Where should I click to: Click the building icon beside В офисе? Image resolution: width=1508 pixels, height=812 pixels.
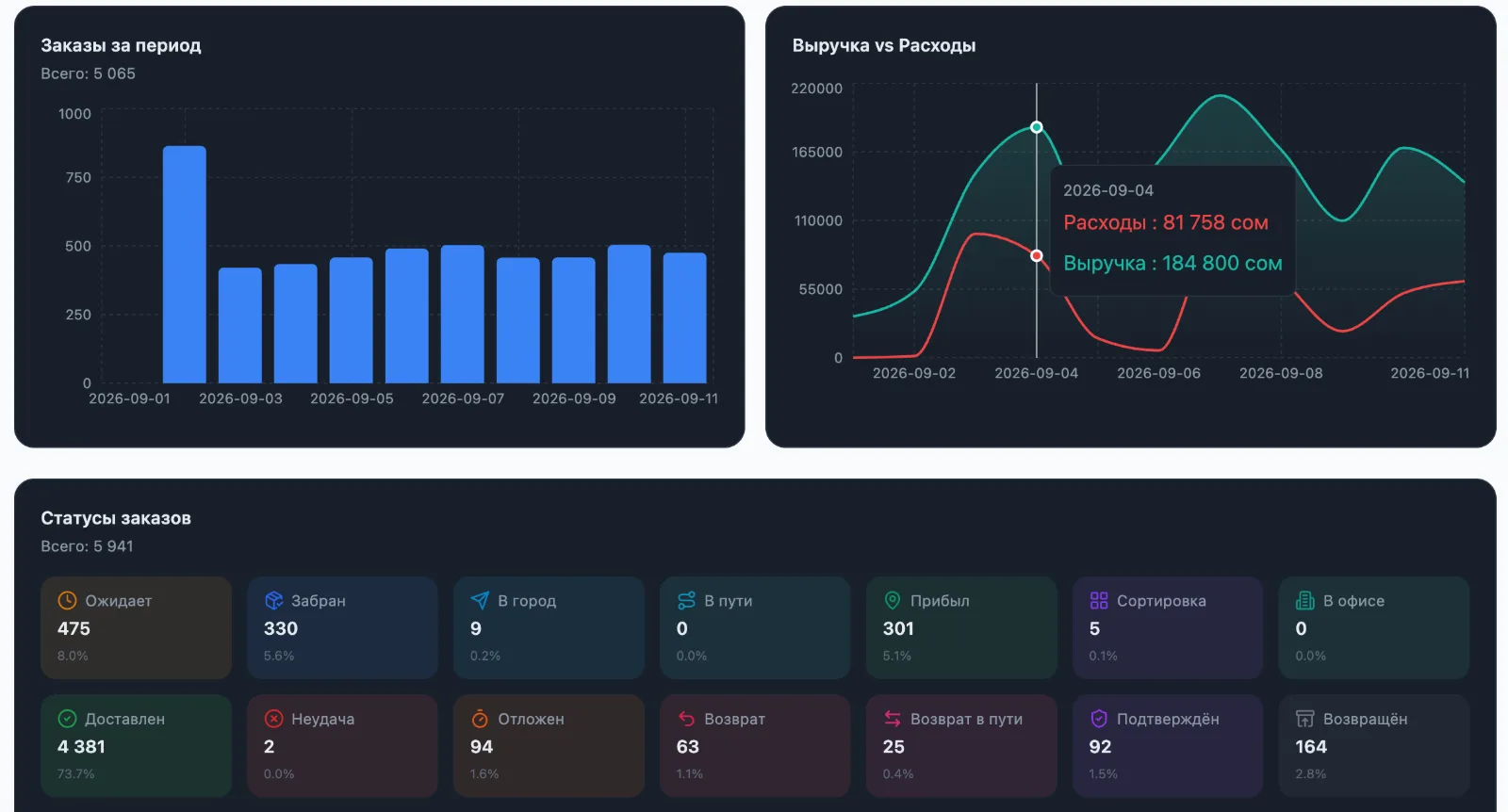click(x=1305, y=601)
